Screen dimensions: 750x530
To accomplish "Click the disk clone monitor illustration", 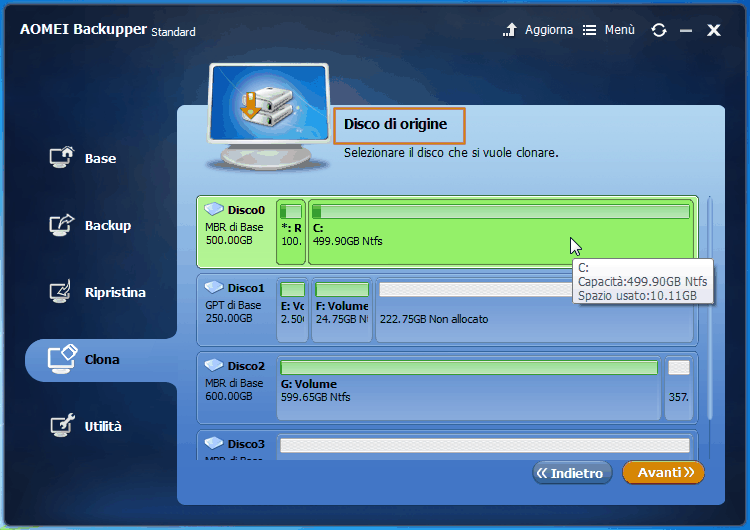I will pyautogui.click(x=268, y=116).
